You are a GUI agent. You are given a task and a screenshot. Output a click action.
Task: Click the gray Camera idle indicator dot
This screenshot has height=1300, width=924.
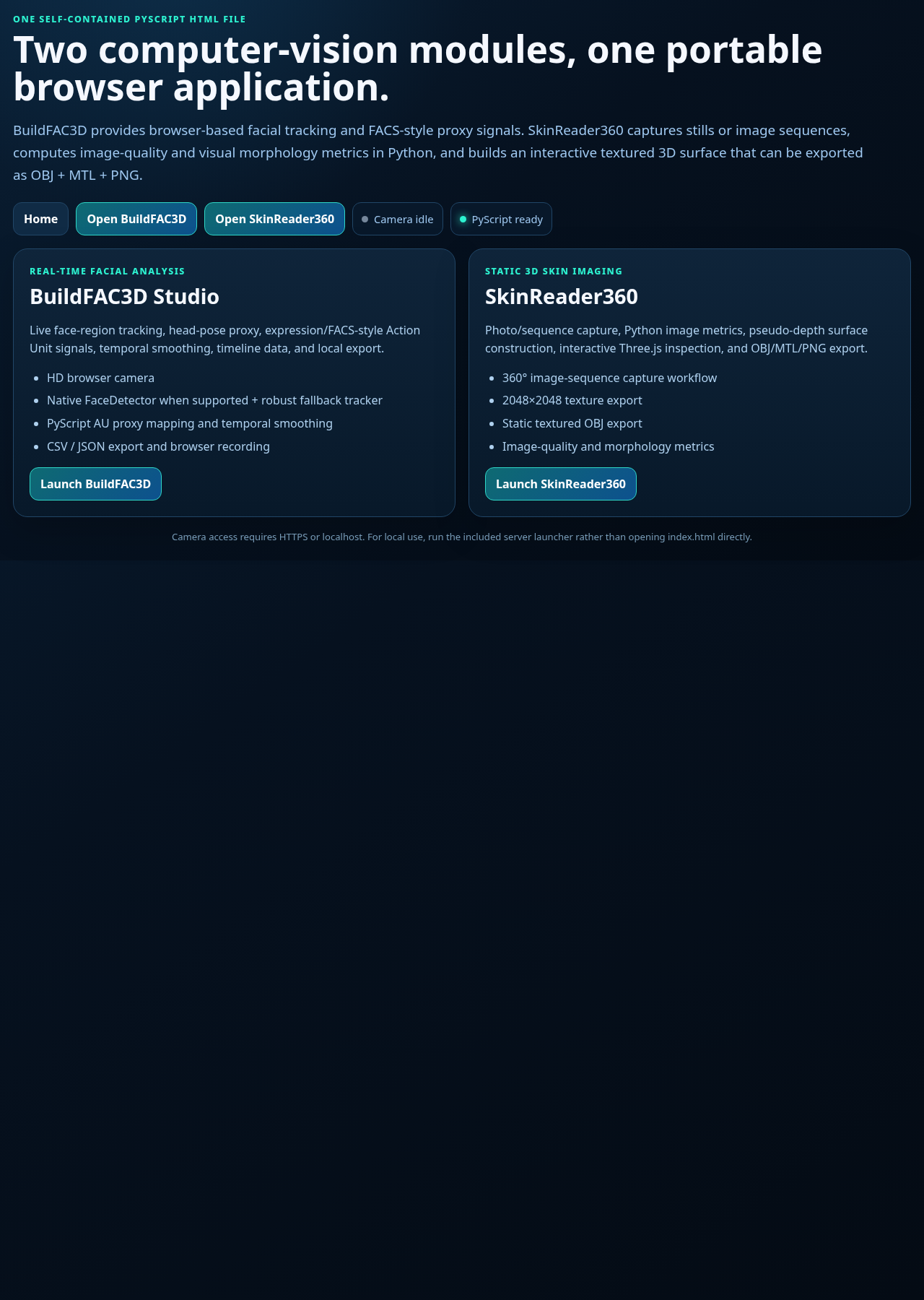coord(365,219)
